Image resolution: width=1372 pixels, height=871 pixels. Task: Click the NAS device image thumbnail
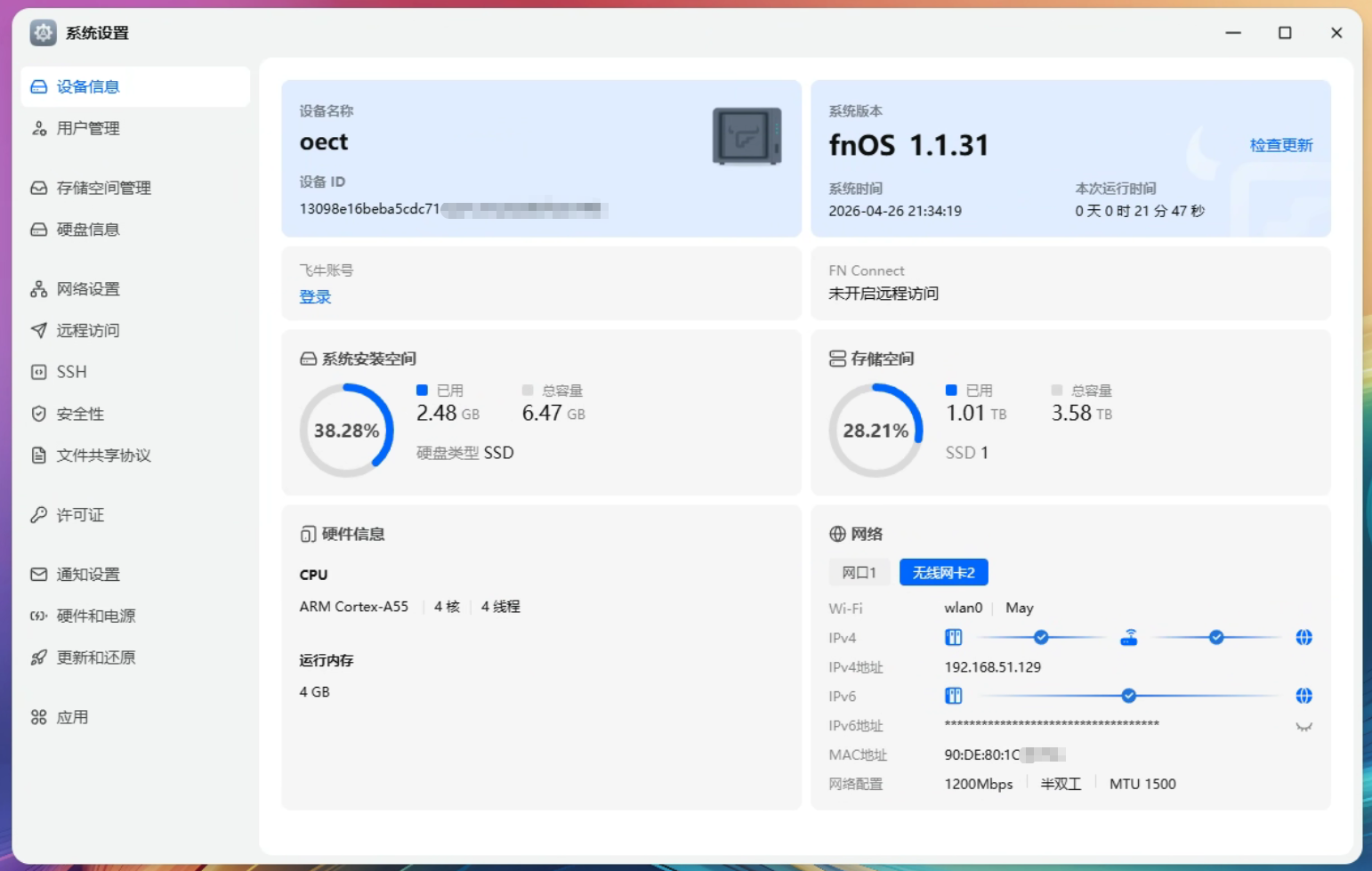pos(747,136)
